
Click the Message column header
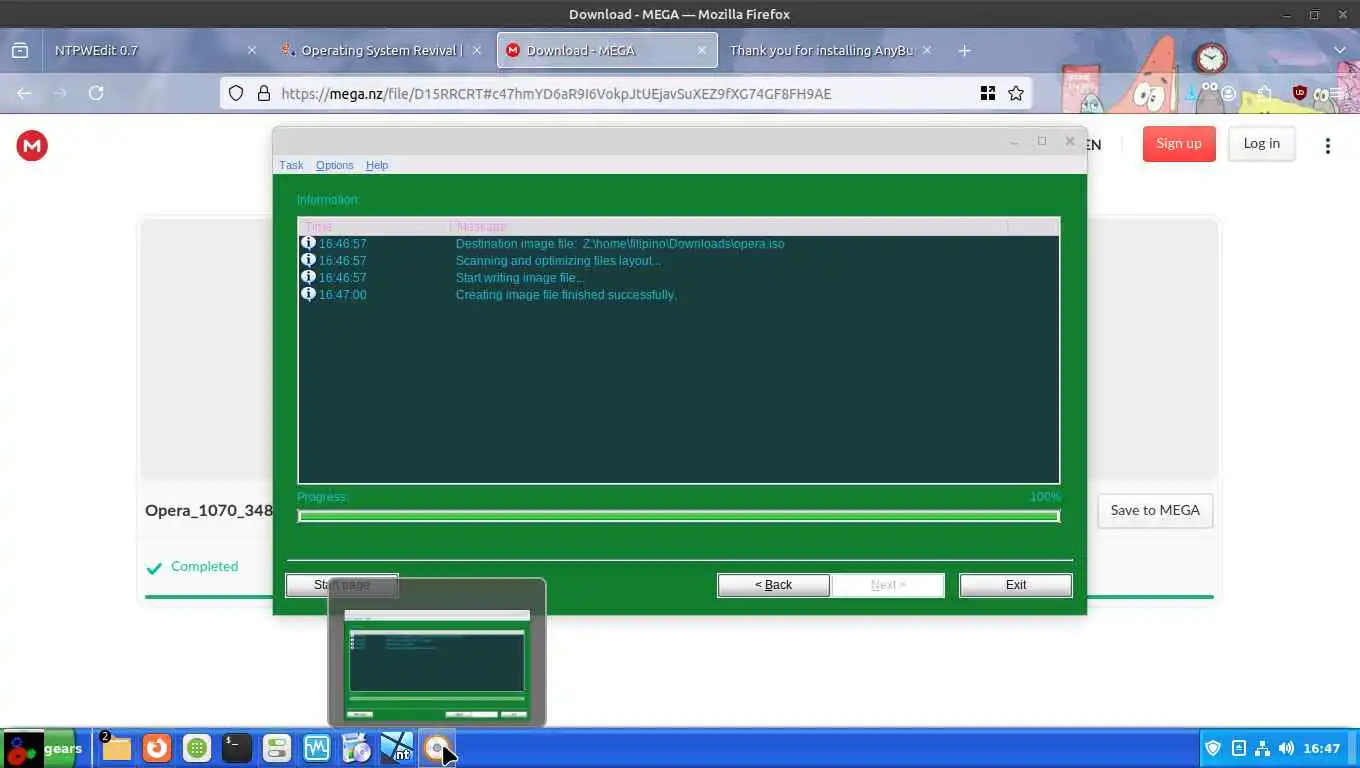(729, 227)
